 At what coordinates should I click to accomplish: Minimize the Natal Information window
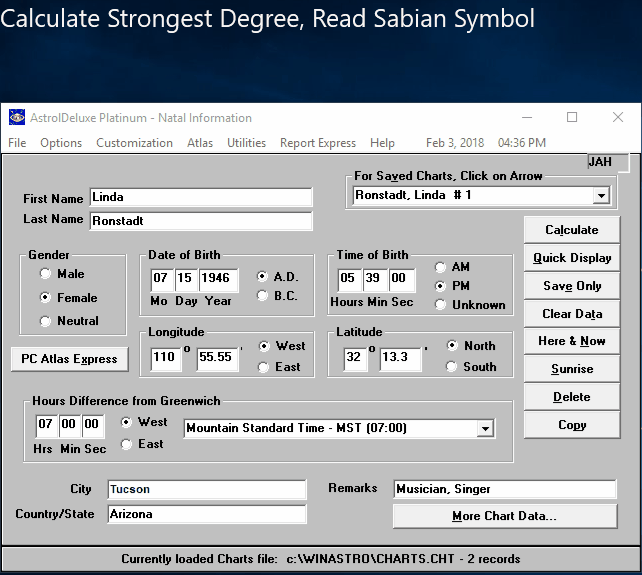coord(527,118)
